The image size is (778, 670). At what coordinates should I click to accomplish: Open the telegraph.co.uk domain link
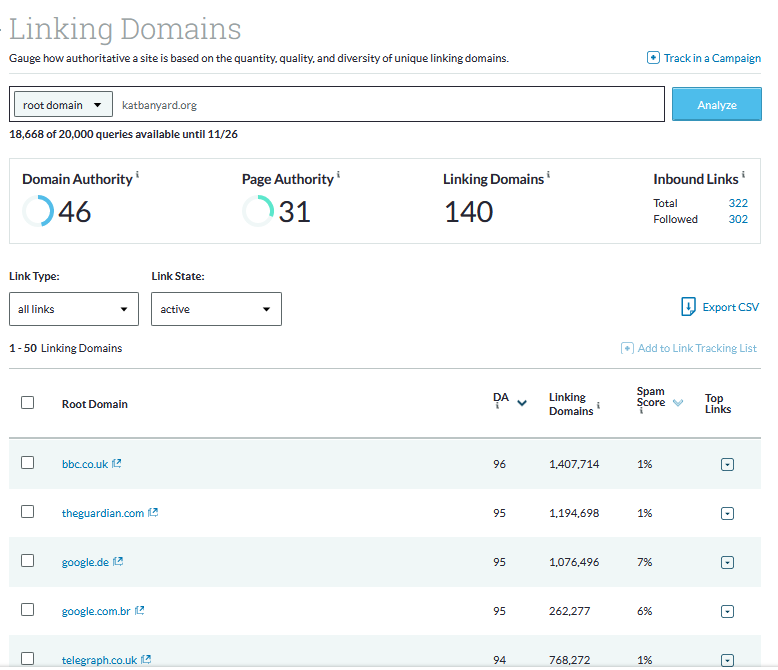(99, 660)
